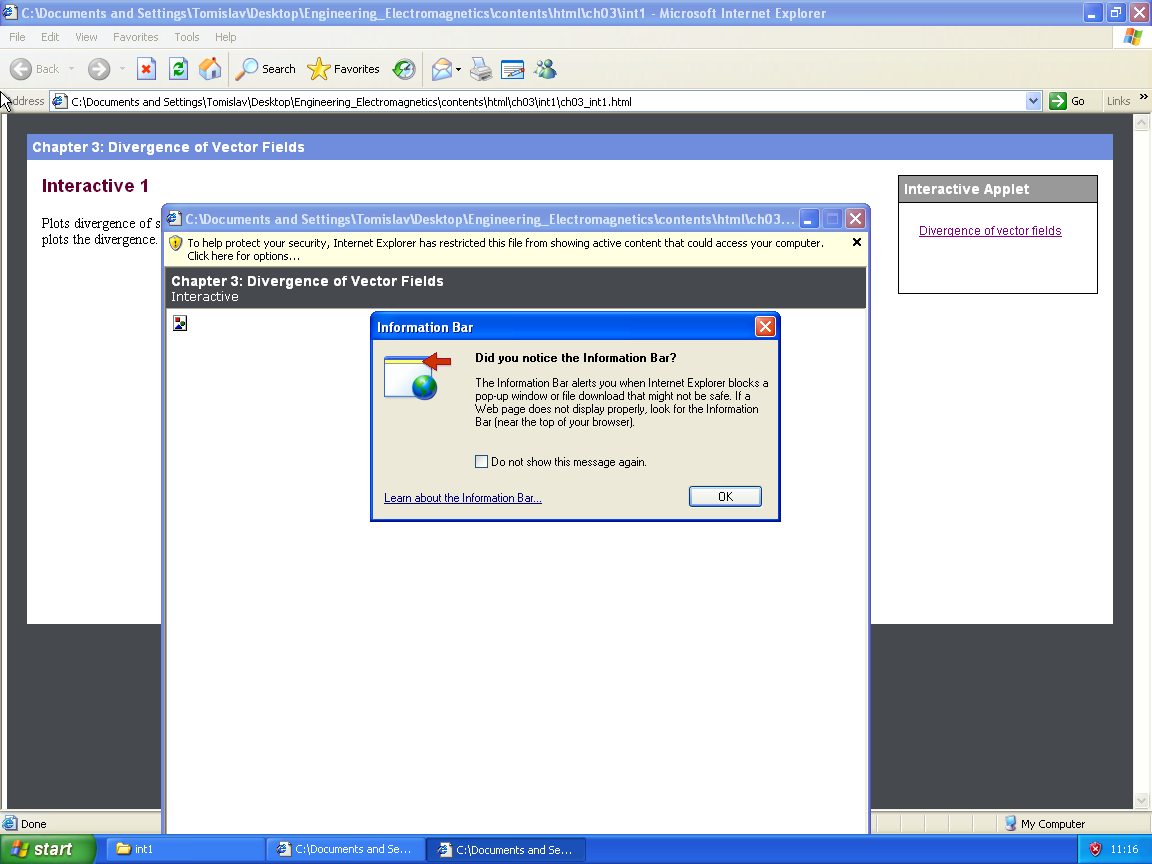This screenshot has width=1152, height=864.
Task: Click the Mail envelope icon
Action: point(442,69)
